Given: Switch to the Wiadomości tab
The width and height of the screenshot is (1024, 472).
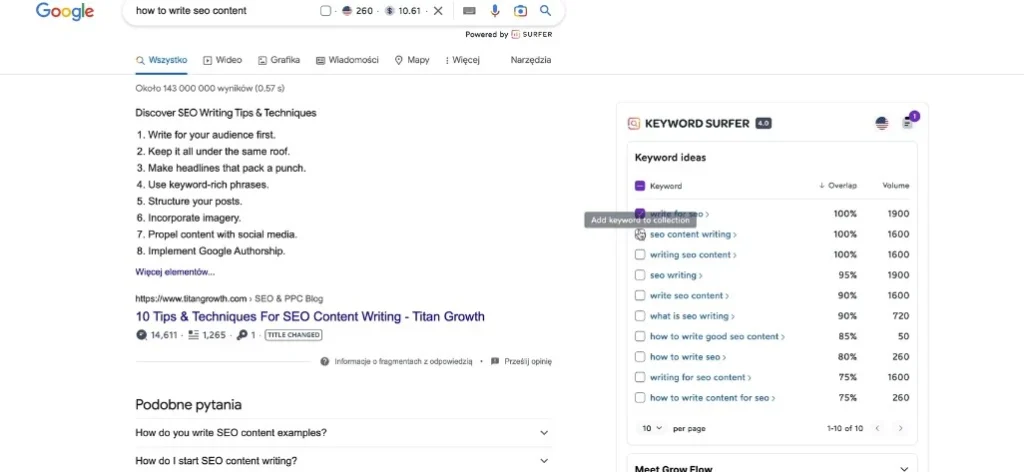Looking at the screenshot, I should (x=347, y=60).
